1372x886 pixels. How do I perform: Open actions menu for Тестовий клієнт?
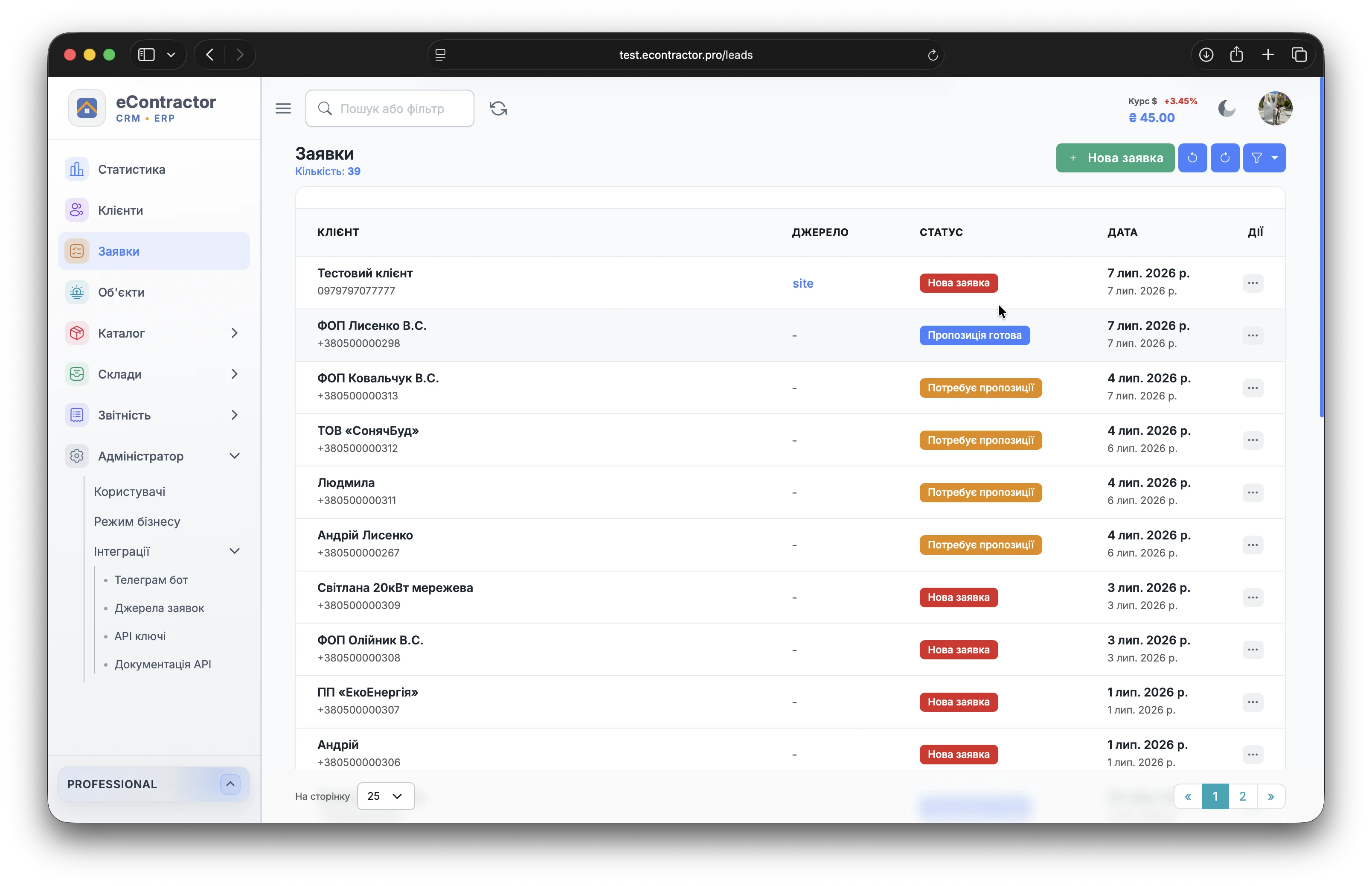pos(1253,283)
